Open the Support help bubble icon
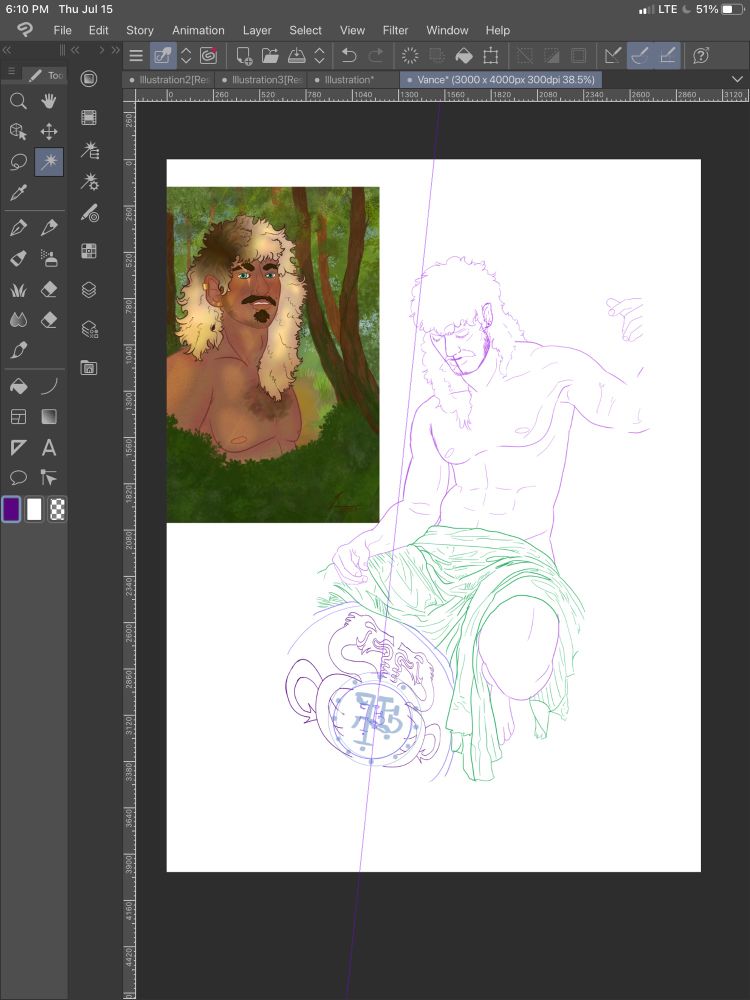The image size is (750, 1000). 701,55
